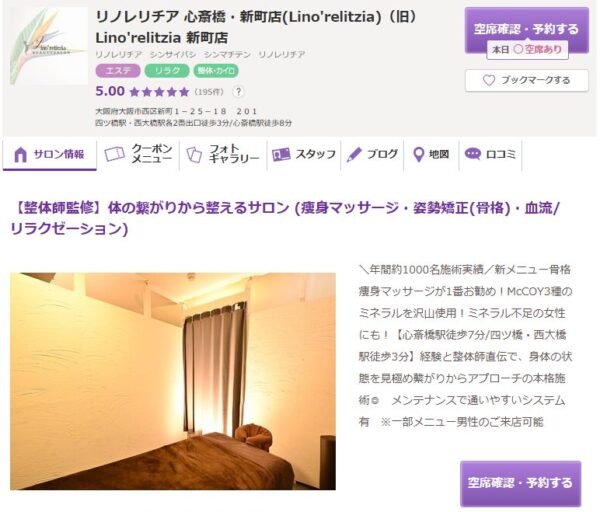This screenshot has height=512, width=600.
Task: Click the heart icon on the bookmark button
Action: [489, 80]
